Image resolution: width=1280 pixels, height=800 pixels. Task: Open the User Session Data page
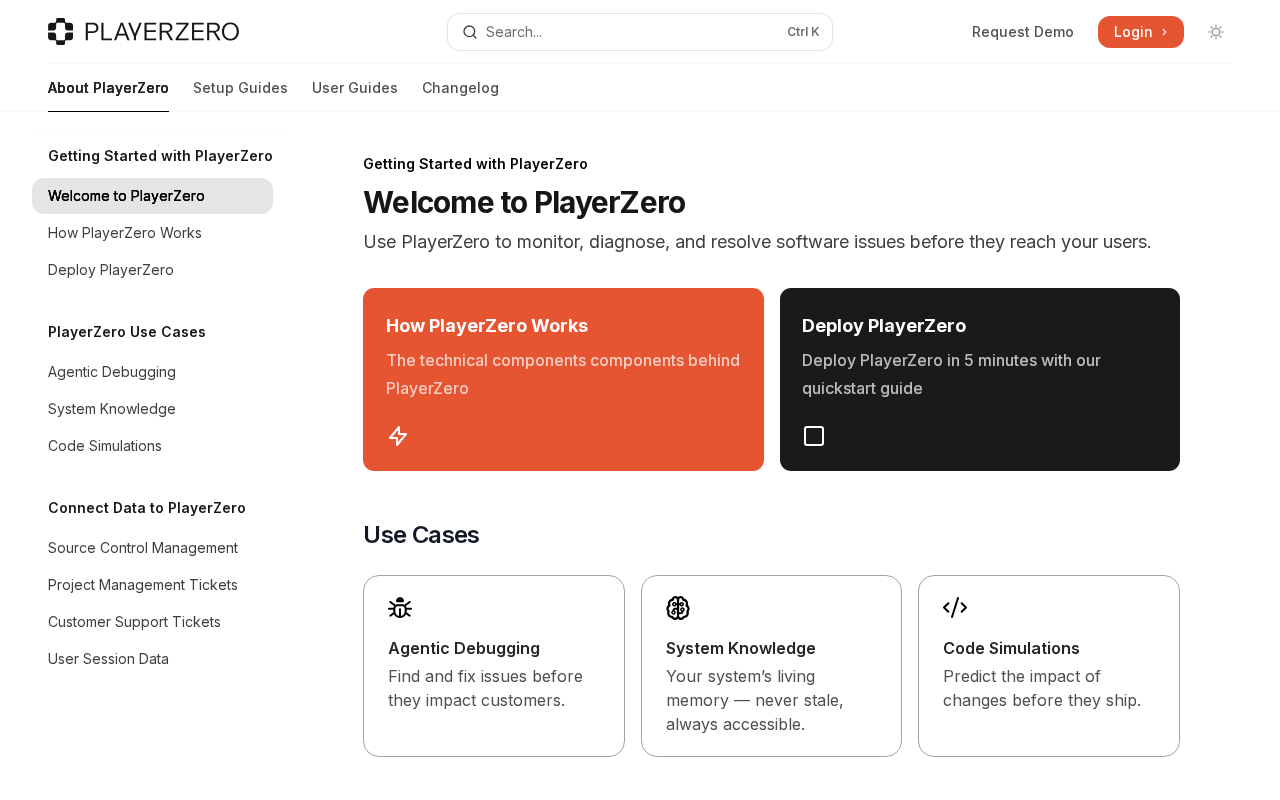pos(108,659)
